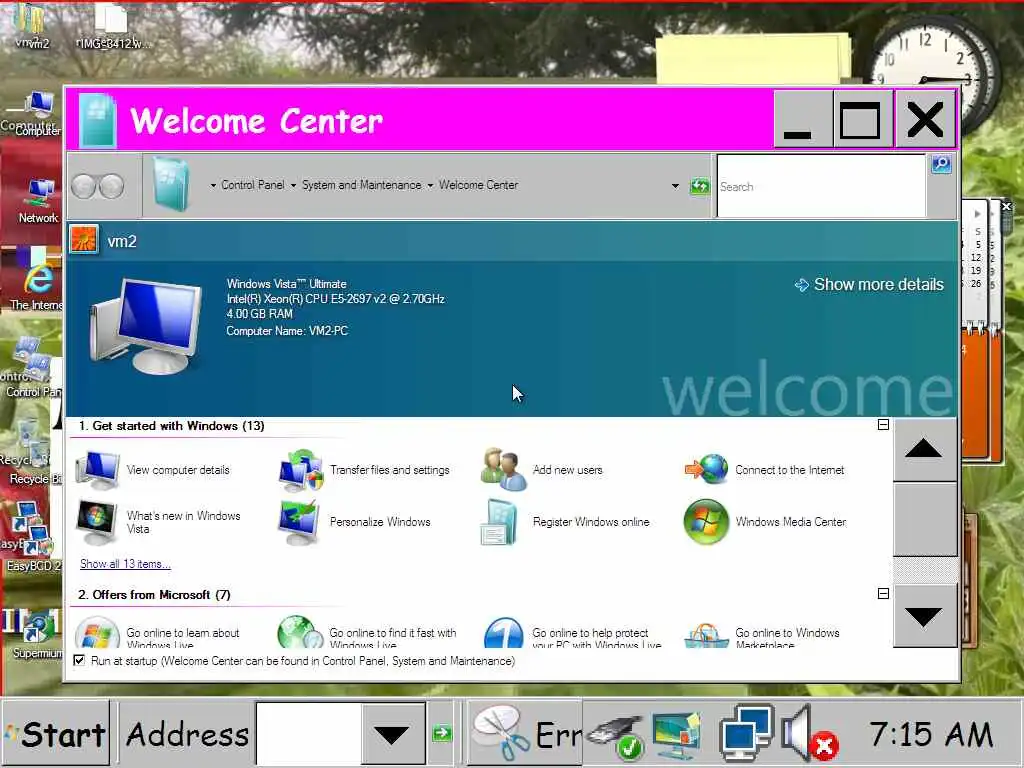The width and height of the screenshot is (1024, 768).
Task: Click the network computers tray icon
Action: tap(746, 733)
